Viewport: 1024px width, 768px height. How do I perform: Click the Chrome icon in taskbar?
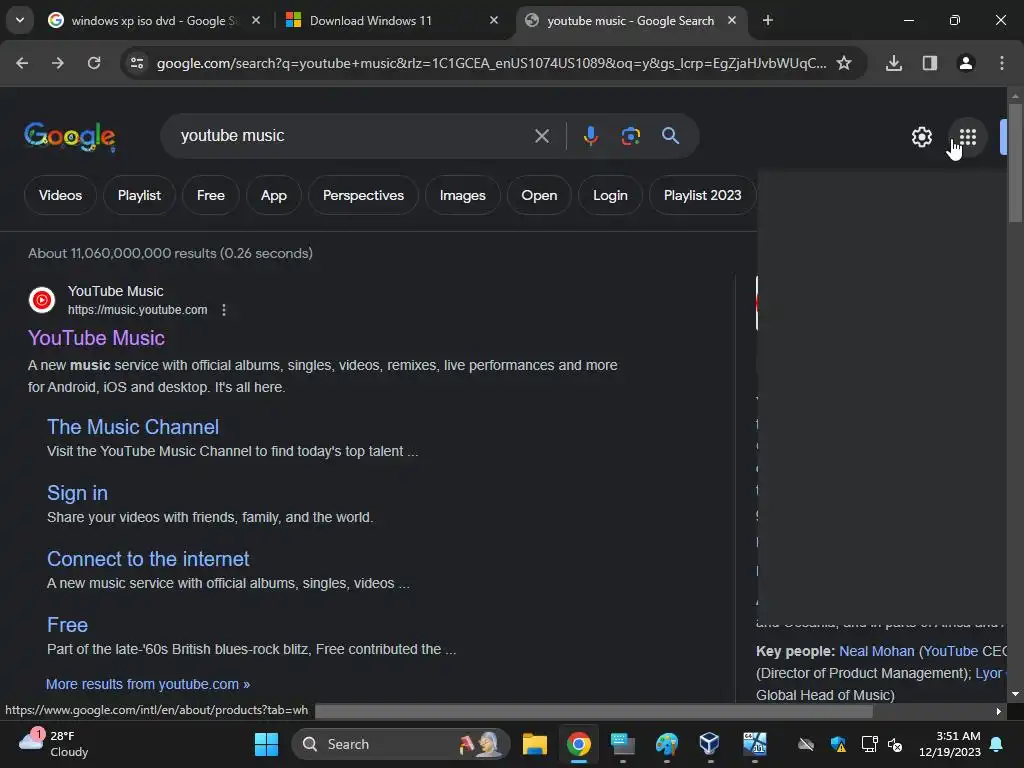pos(579,744)
